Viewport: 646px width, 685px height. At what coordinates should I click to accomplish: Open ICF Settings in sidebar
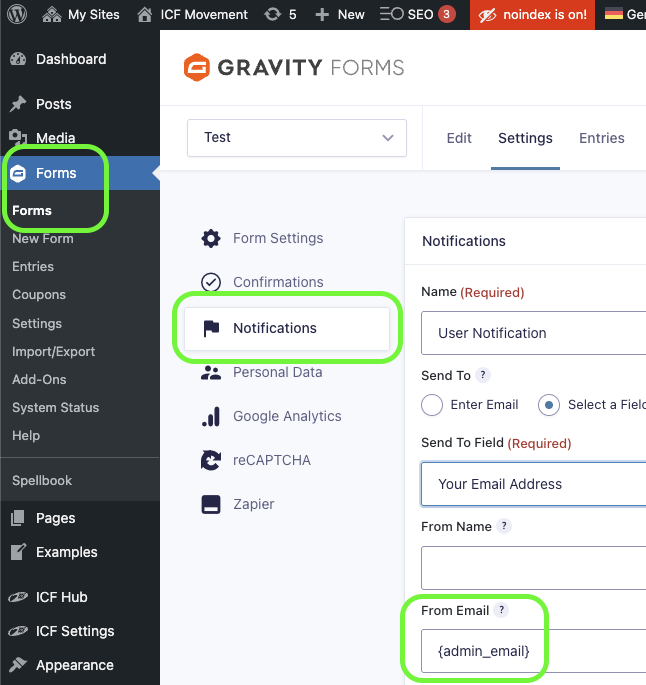[80, 631]
